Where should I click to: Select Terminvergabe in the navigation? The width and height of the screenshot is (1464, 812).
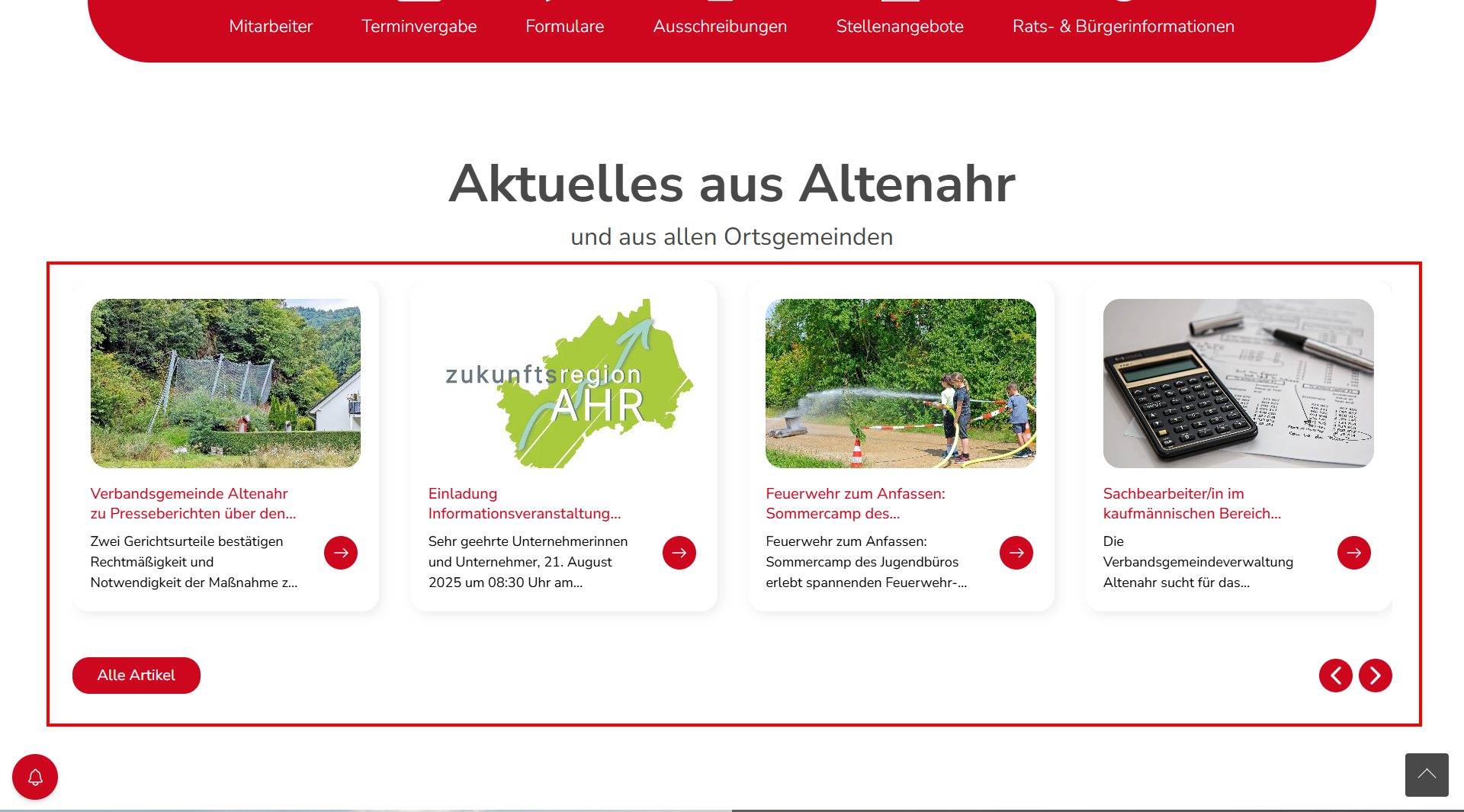[419, 27]
